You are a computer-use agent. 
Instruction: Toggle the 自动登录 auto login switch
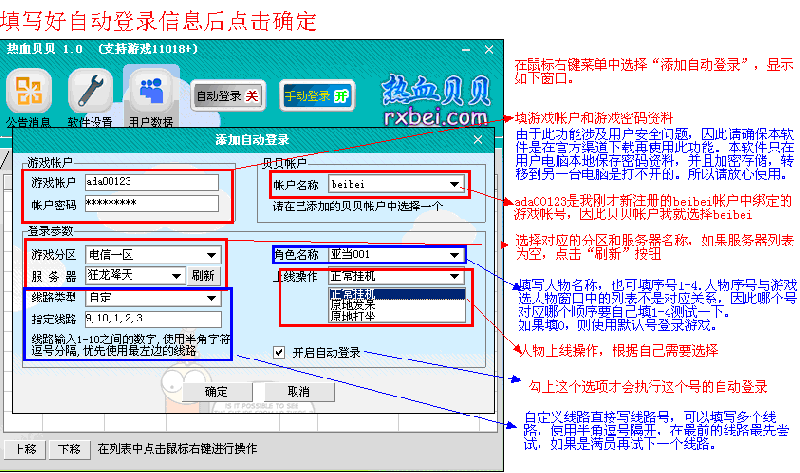click(x=226, y=96)
